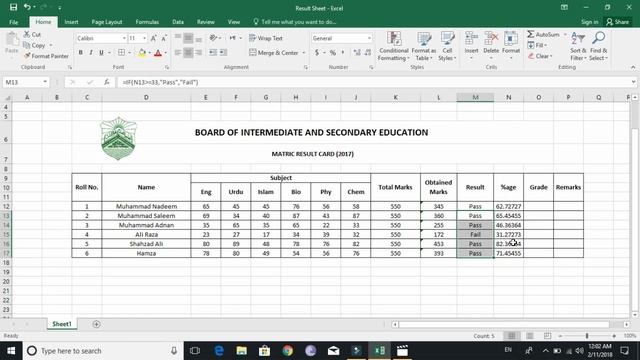This screenshot has width=640, height=360.
Task: Toggle Bold formatting
Action: (80, 53)
